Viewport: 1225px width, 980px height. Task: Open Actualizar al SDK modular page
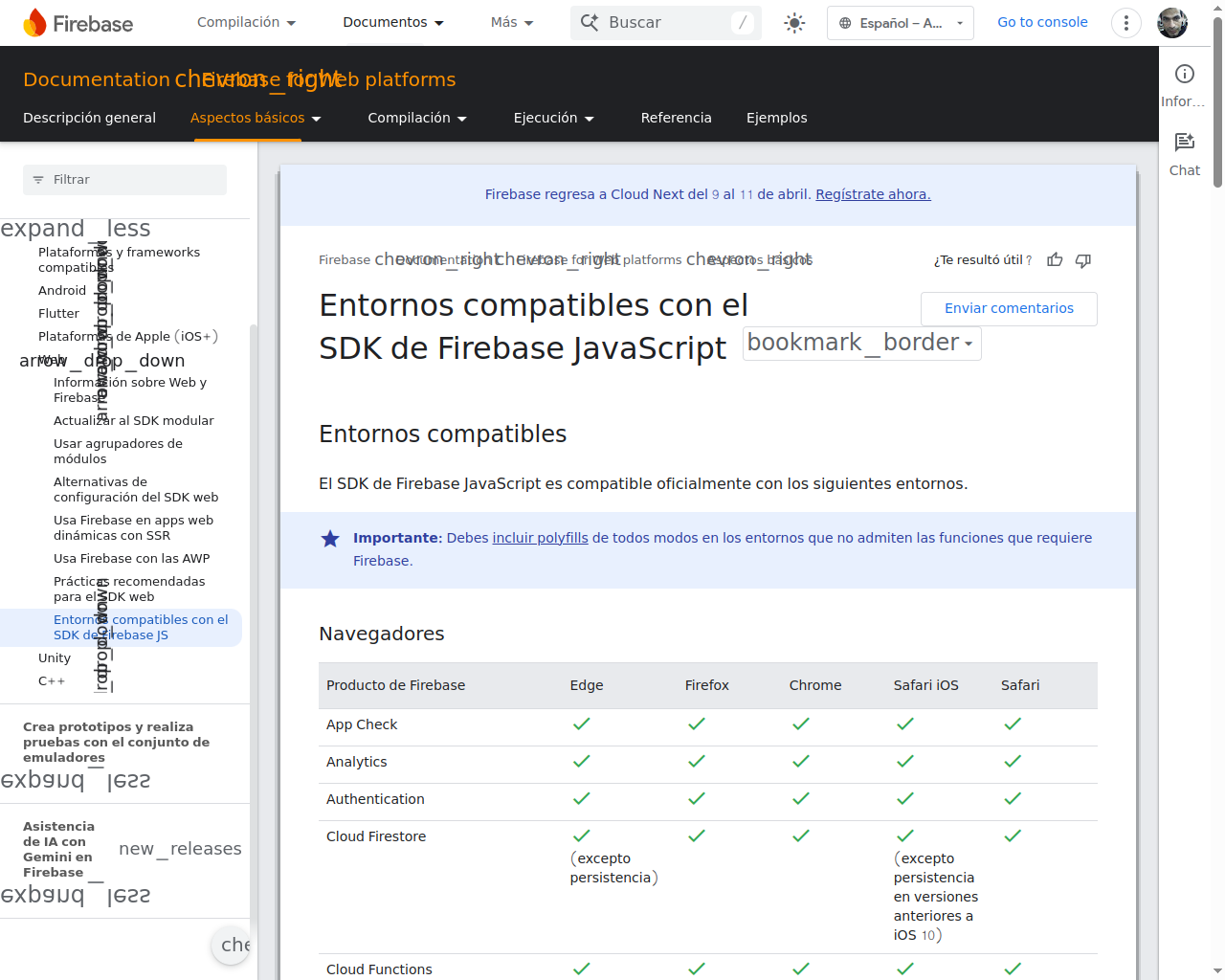click(x=133, y=421)
